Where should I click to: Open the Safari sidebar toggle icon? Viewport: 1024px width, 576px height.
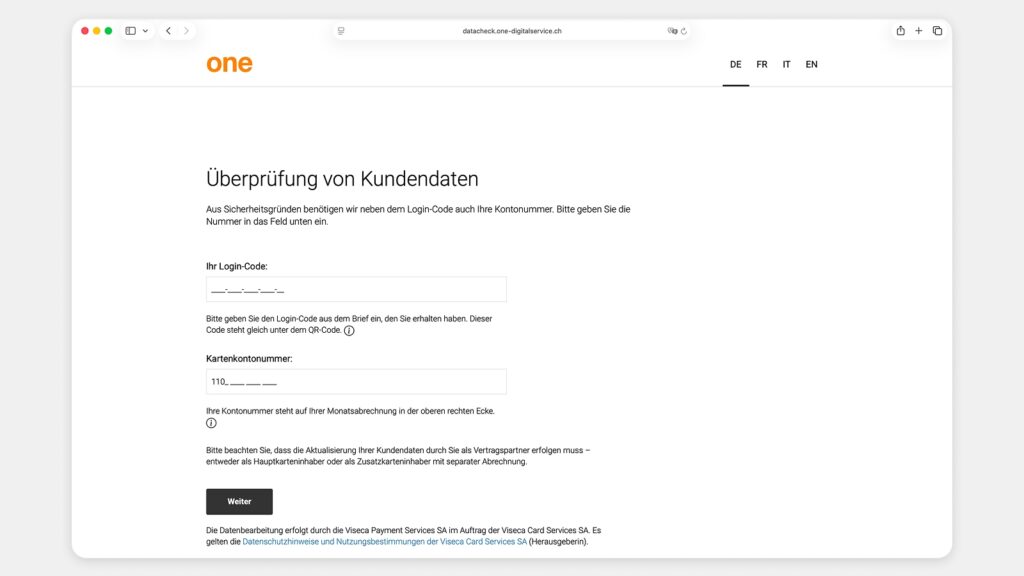[131, 31]
